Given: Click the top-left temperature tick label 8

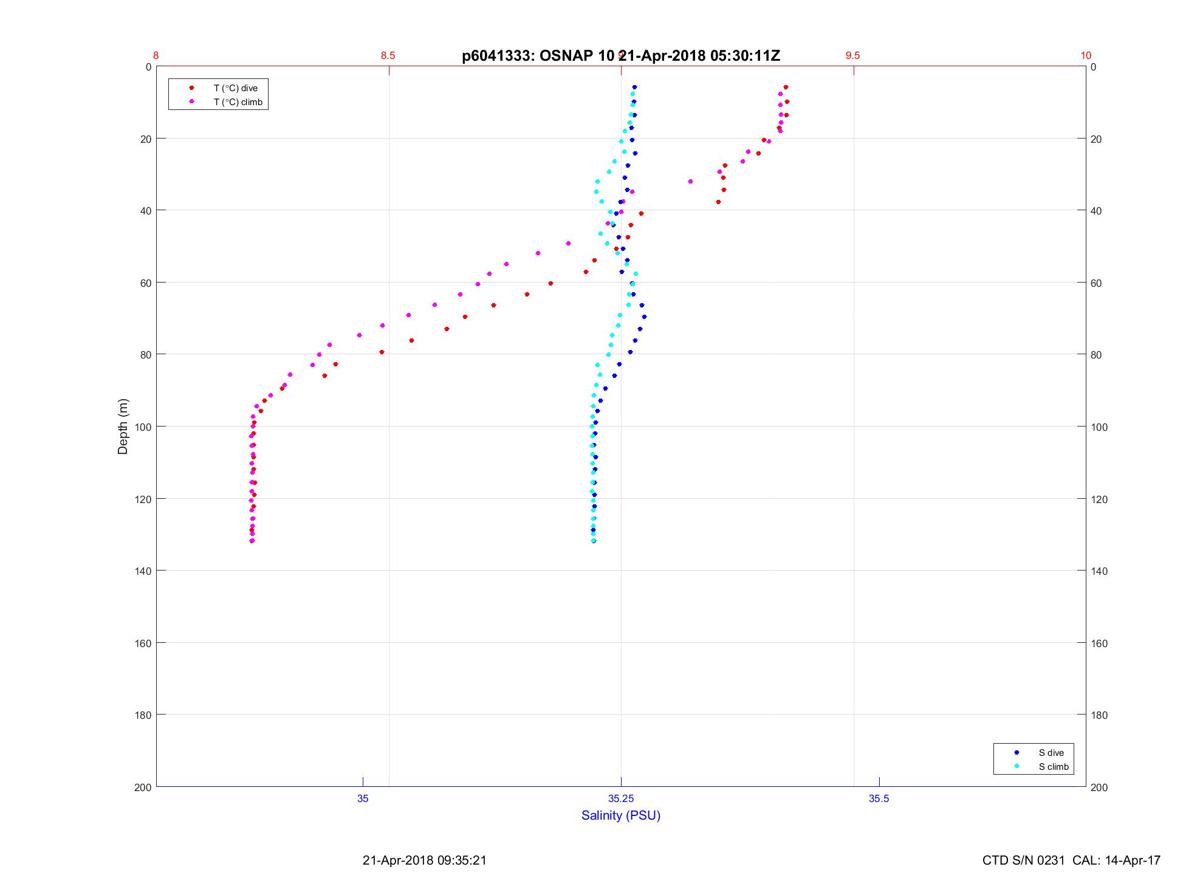Looking at the screenshot, I should (156, 55).
